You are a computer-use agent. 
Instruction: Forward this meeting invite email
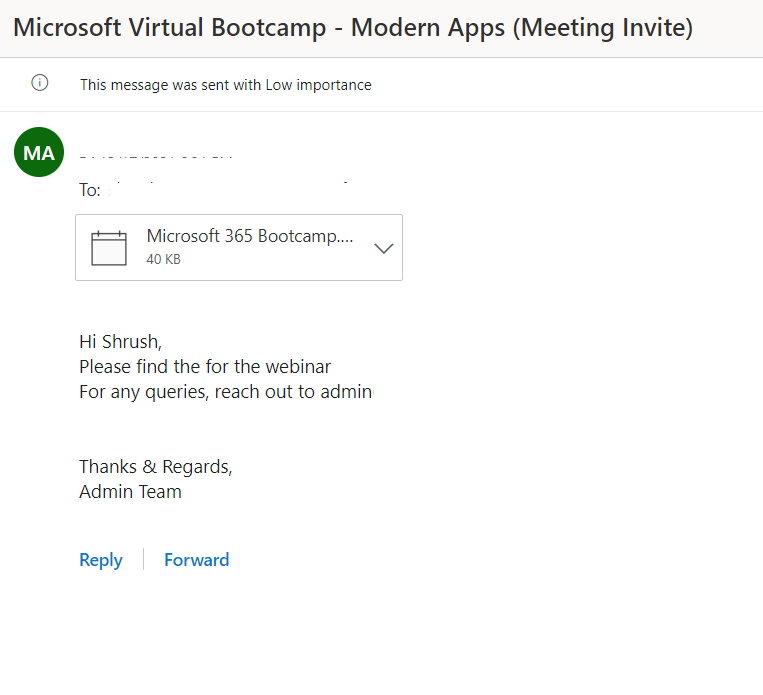point(197,560)
